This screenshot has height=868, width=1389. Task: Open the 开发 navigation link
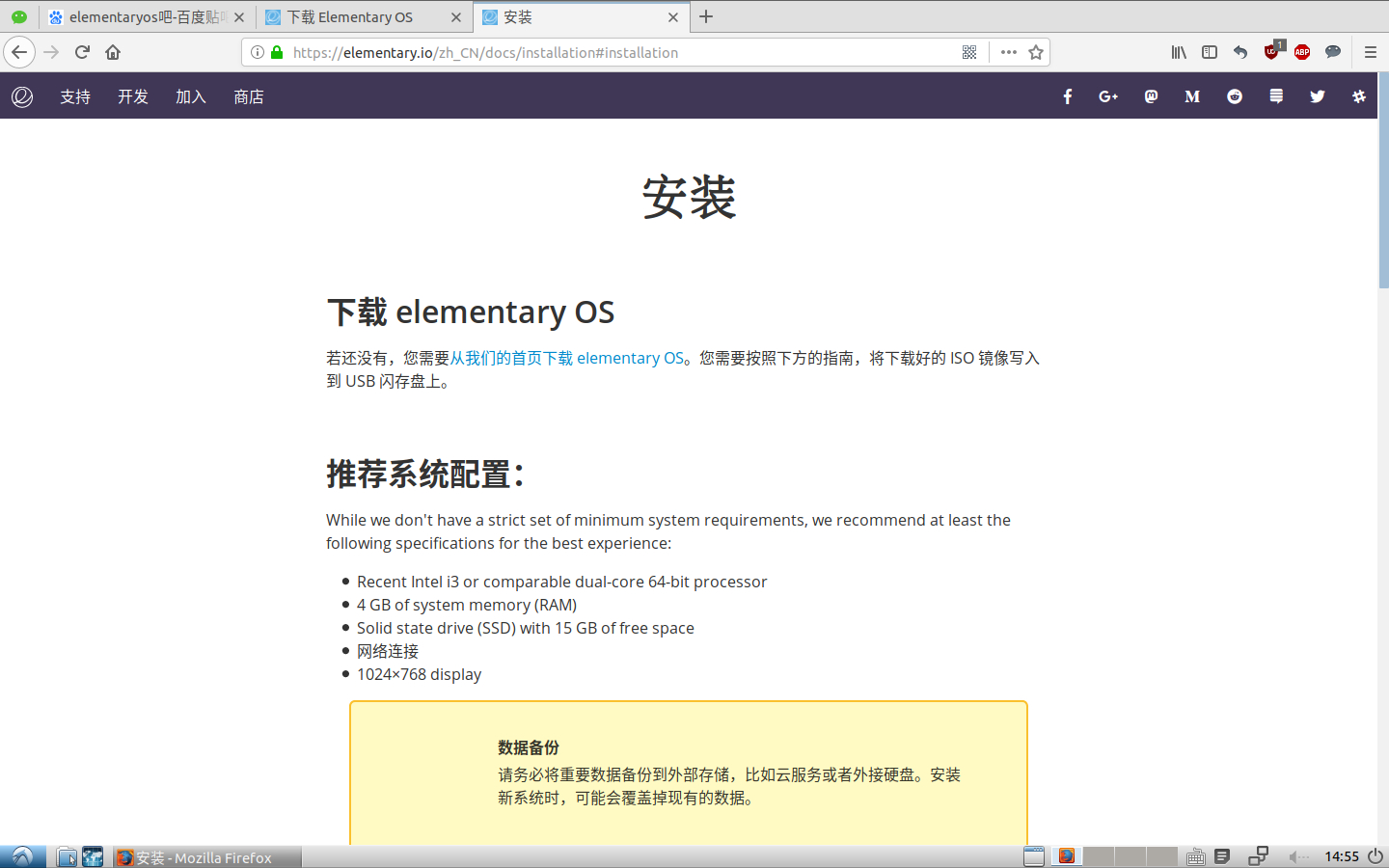133,96
